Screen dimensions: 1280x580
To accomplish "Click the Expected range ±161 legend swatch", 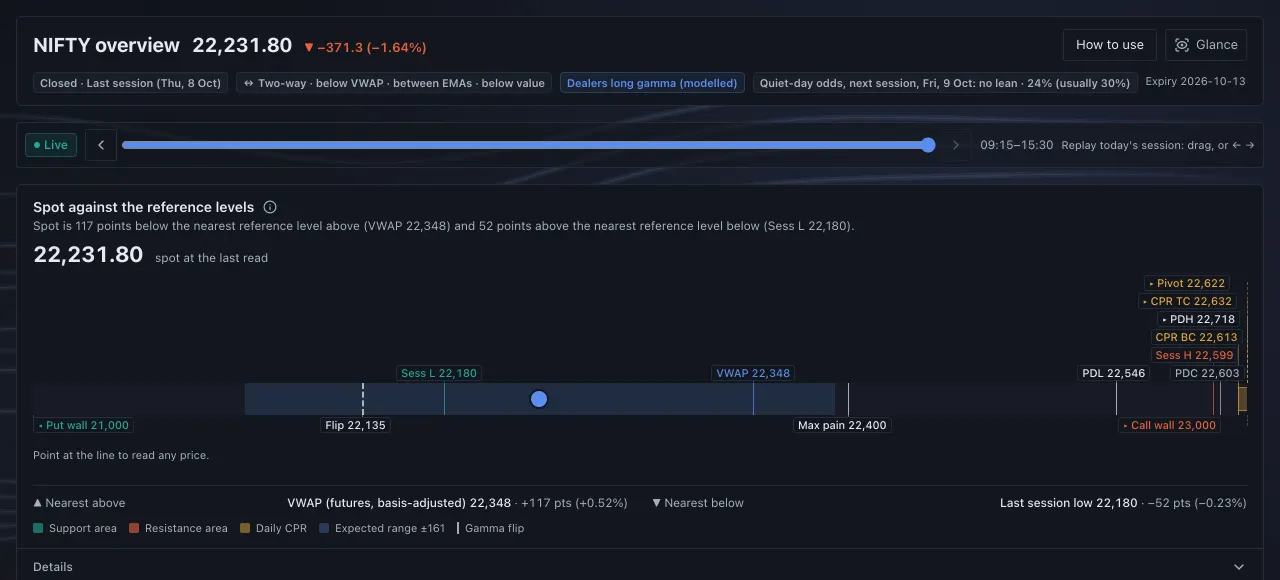I will click(324, 528).
